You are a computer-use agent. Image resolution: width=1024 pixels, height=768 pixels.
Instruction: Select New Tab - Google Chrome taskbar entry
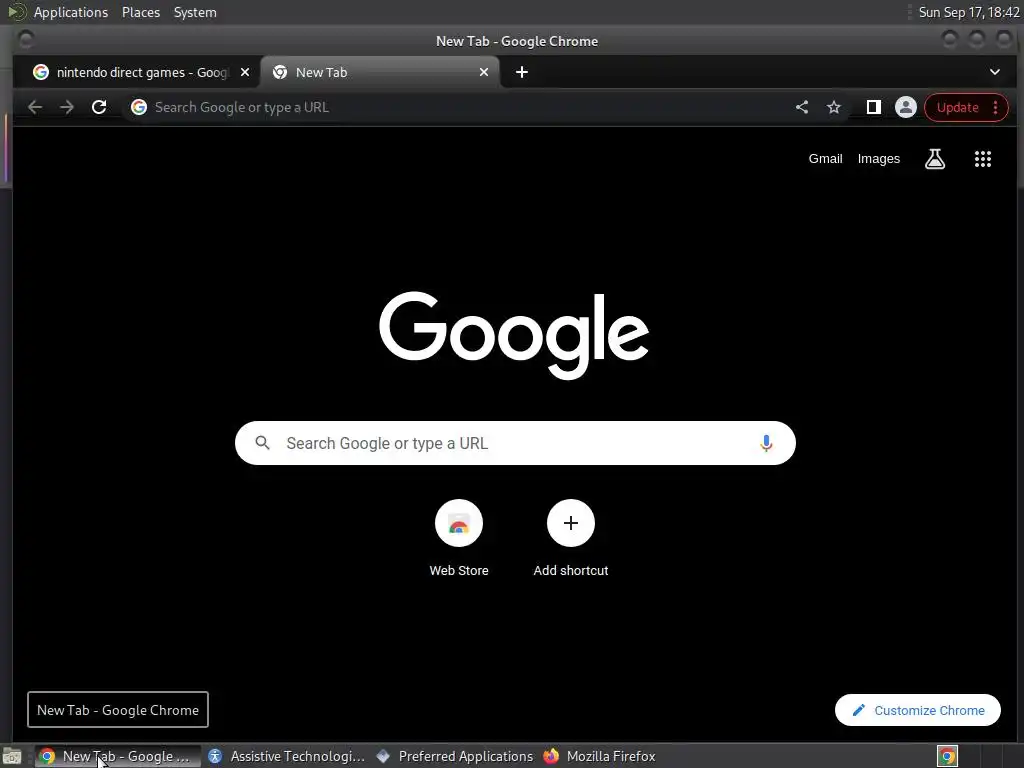click(x=116, y=756)
